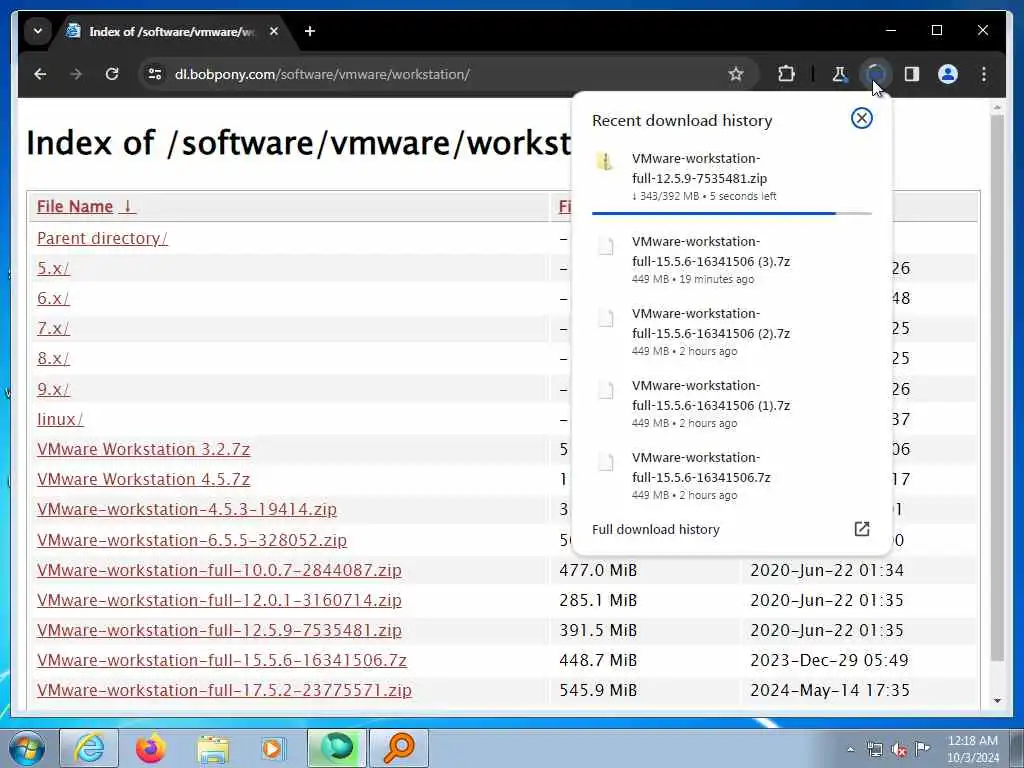Open Parent directory link
Image resolution: width=1024 pixels, height=768 pixels.
pyautogui.click(x=102, y=238)
